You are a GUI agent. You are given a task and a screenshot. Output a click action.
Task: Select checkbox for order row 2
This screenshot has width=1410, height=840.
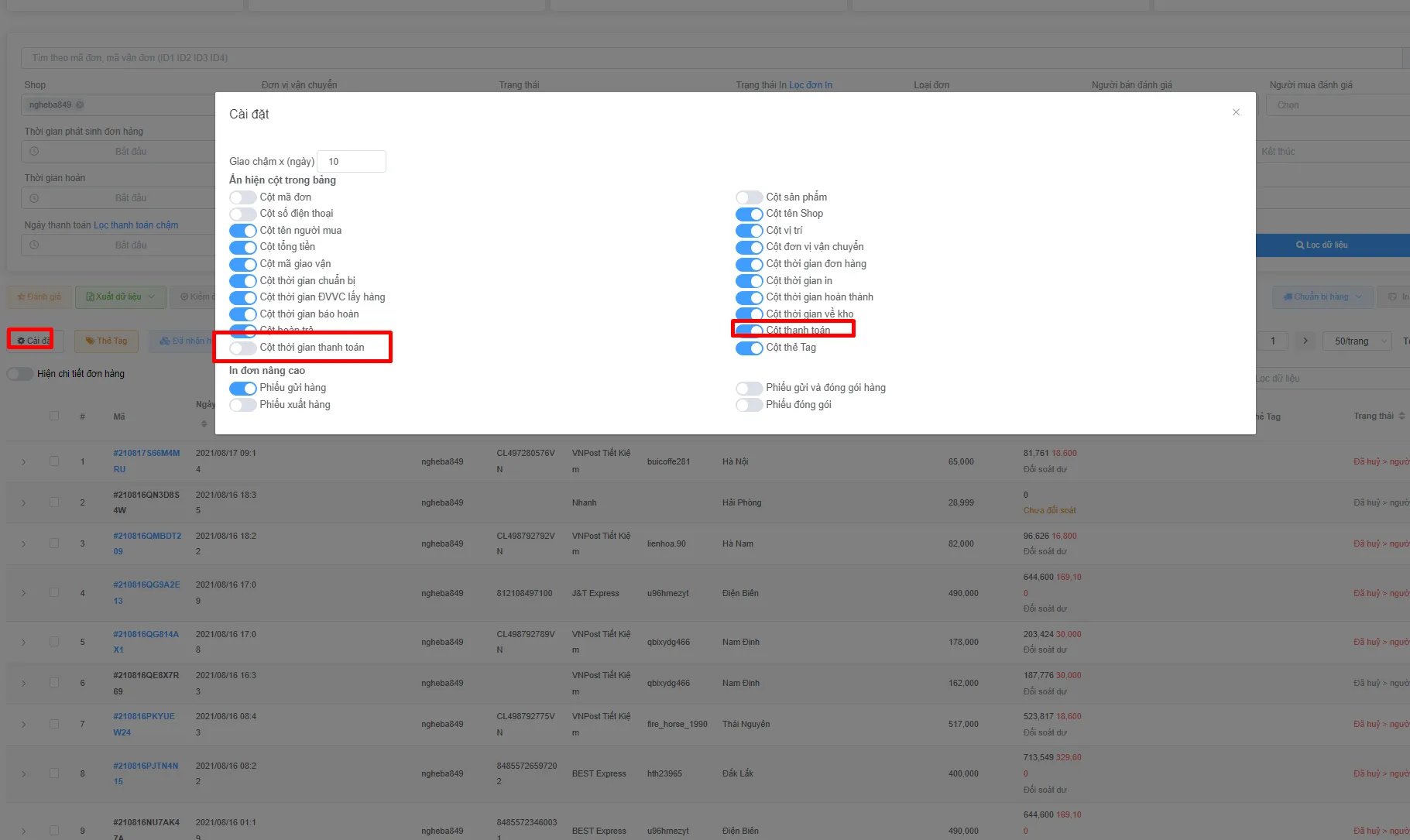54,502
